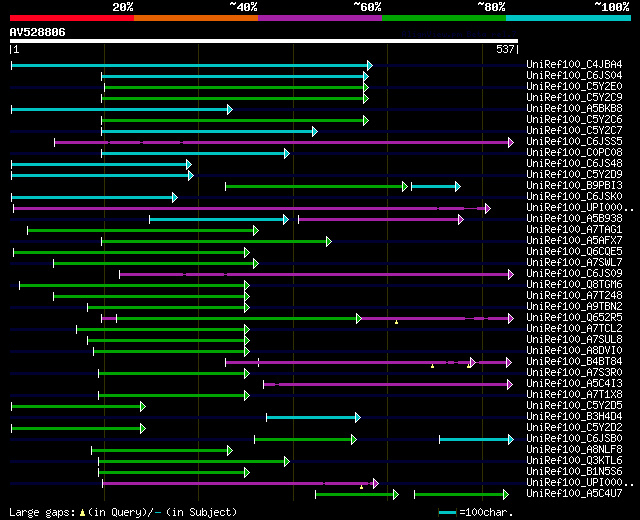The image size is (640, 520).
Task: Open hit UniRef100_C5Y2C6
Action: click(x=574, y=120)
